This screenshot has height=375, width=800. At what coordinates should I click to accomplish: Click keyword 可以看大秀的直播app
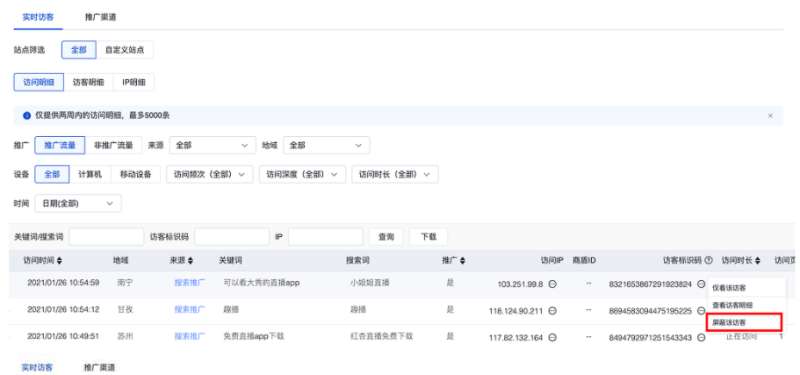(x=261, y=282)
